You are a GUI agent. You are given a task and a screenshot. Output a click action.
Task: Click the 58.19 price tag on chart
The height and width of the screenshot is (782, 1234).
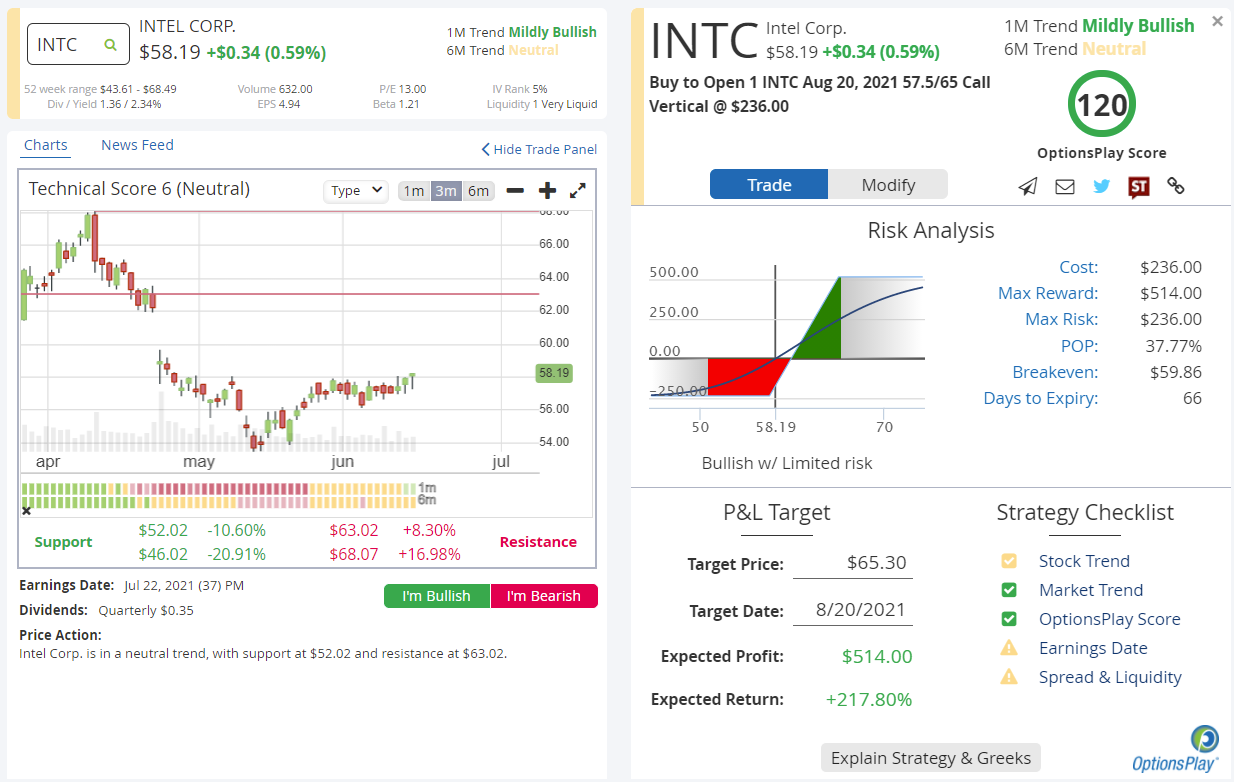(x=553, y=373)
